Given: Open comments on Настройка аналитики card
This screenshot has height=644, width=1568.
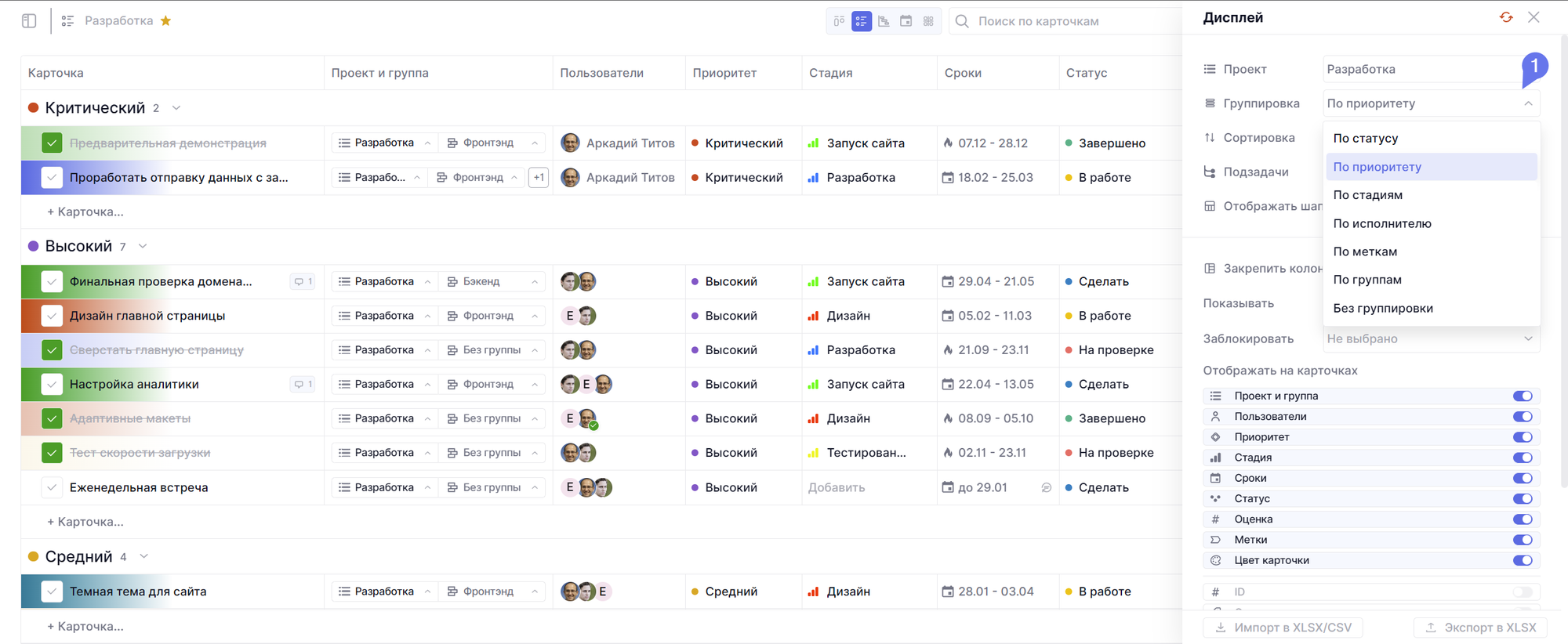Looking at the screenshot, I should (303, 385).
